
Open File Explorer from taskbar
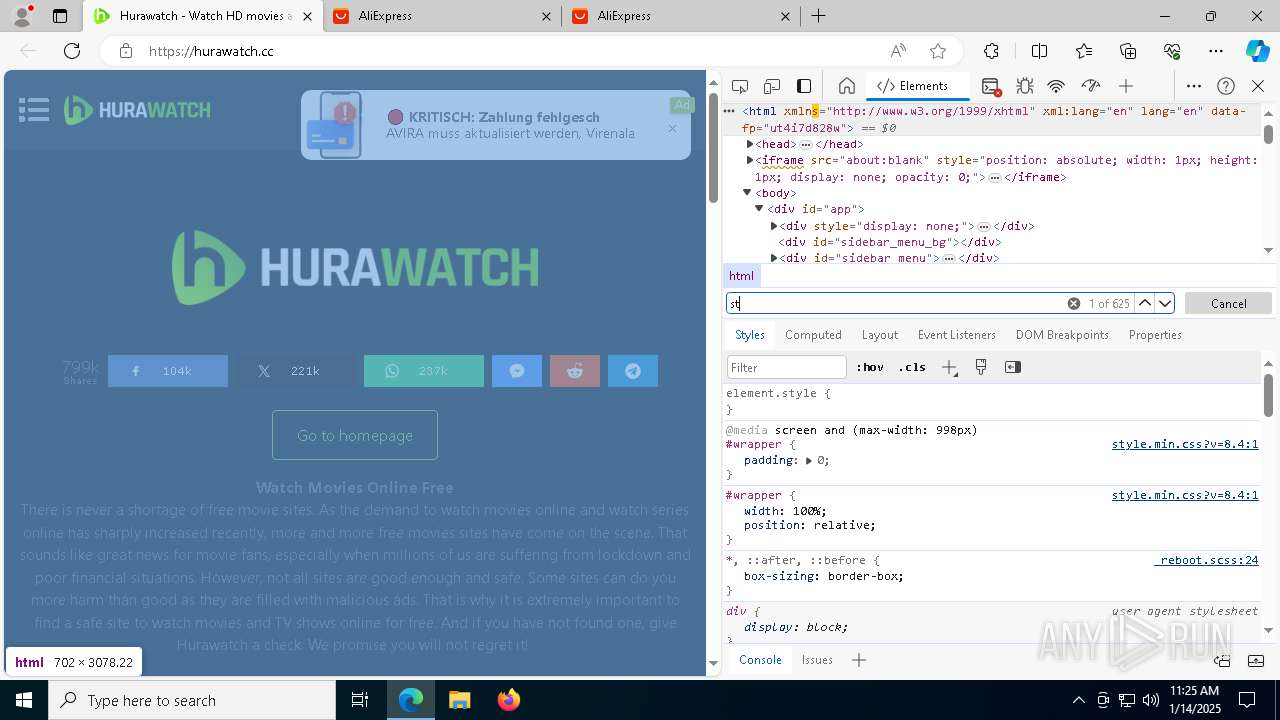[x=460, y=700]
